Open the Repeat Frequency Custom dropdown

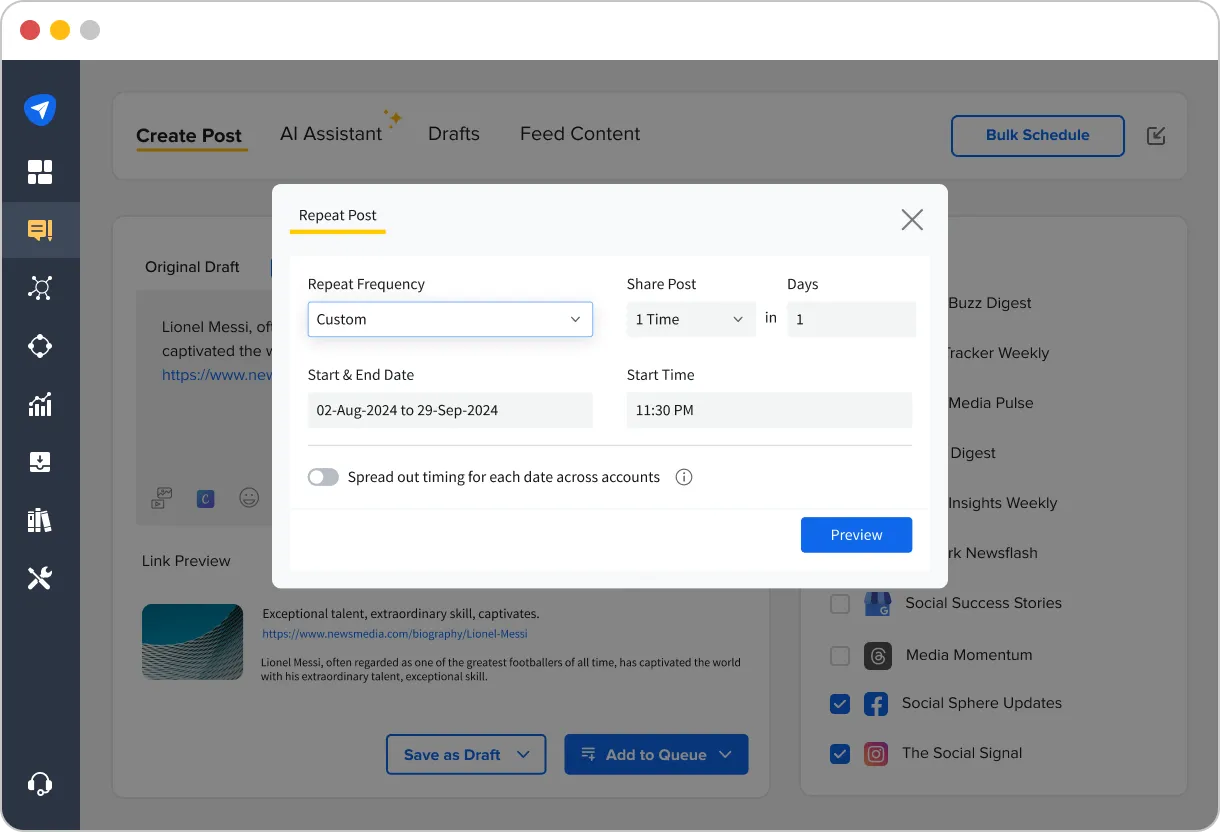coord(450,320)
